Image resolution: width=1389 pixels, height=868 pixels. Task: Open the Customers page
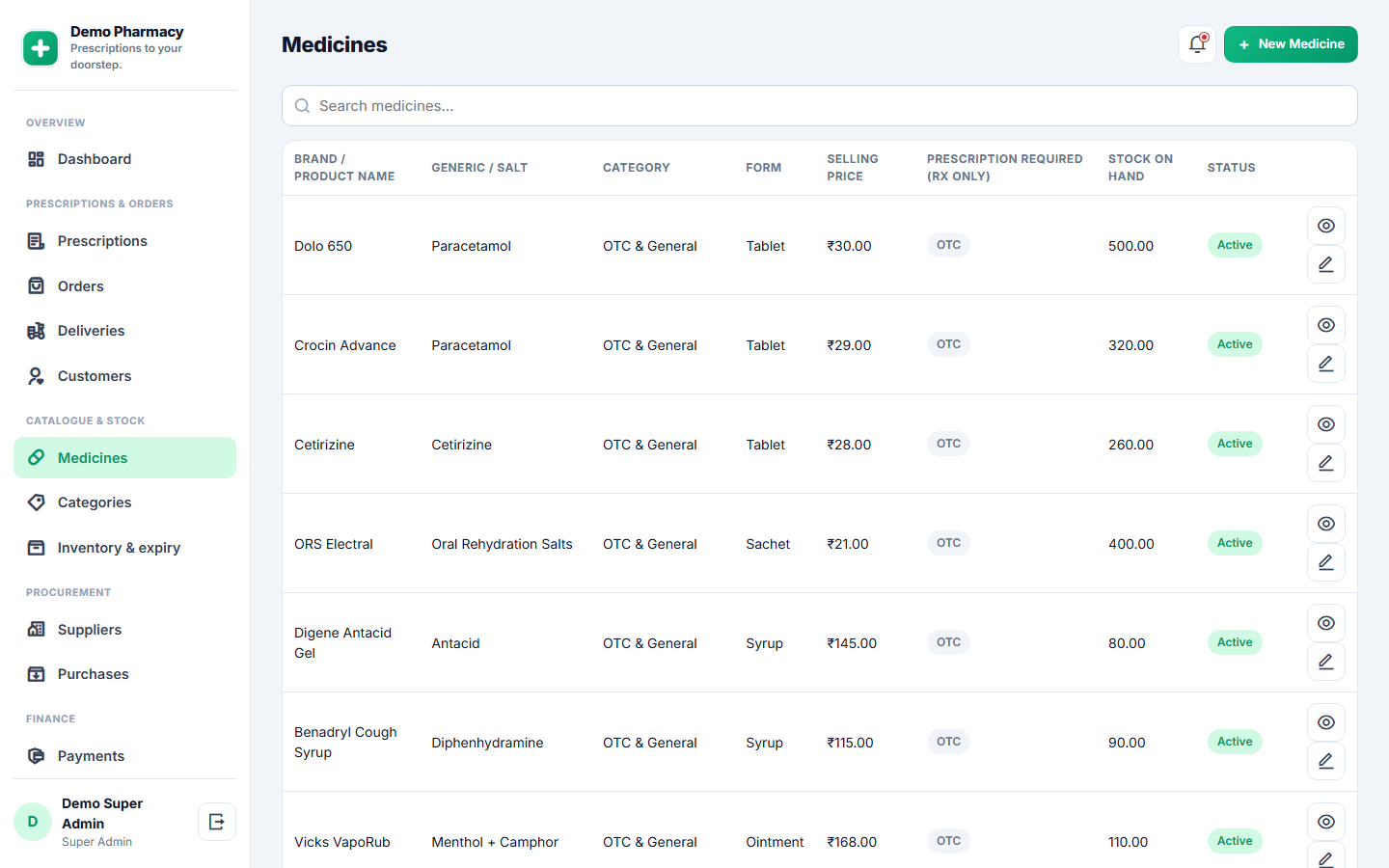[x=124, y=376]
